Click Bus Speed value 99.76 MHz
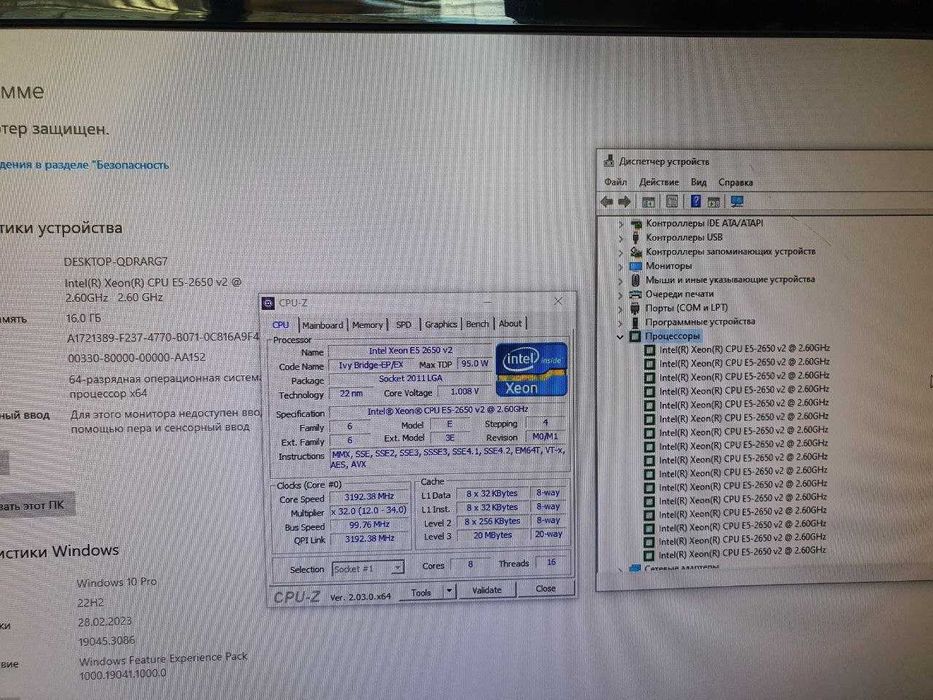Image resolution: width=933 pixels, height=700 pixels. [x=369, y=525]
